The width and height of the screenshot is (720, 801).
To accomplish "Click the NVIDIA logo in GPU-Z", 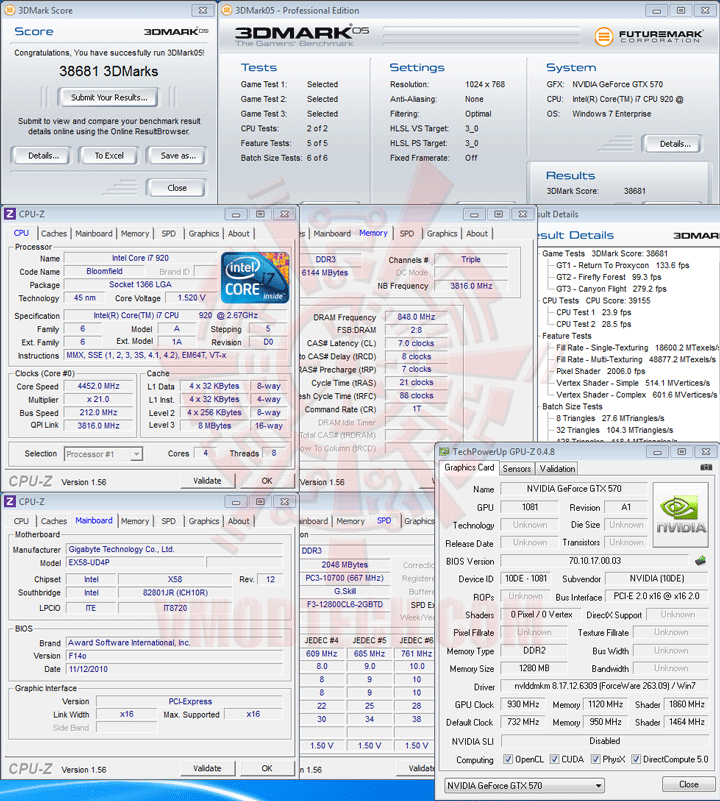I will pos(681,515).
